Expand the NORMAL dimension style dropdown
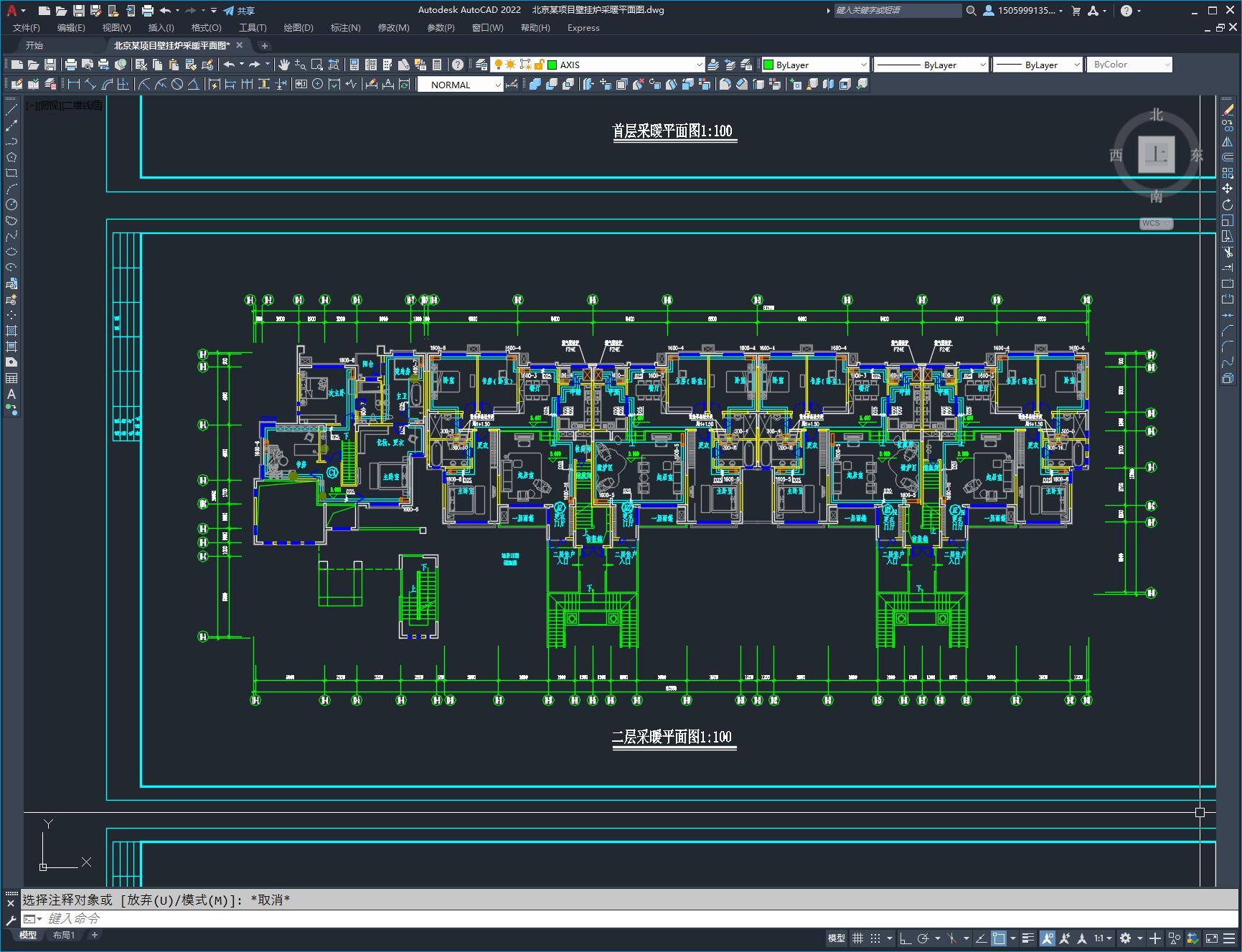This screenshot has height=952, width=1242. pos(461,85)
